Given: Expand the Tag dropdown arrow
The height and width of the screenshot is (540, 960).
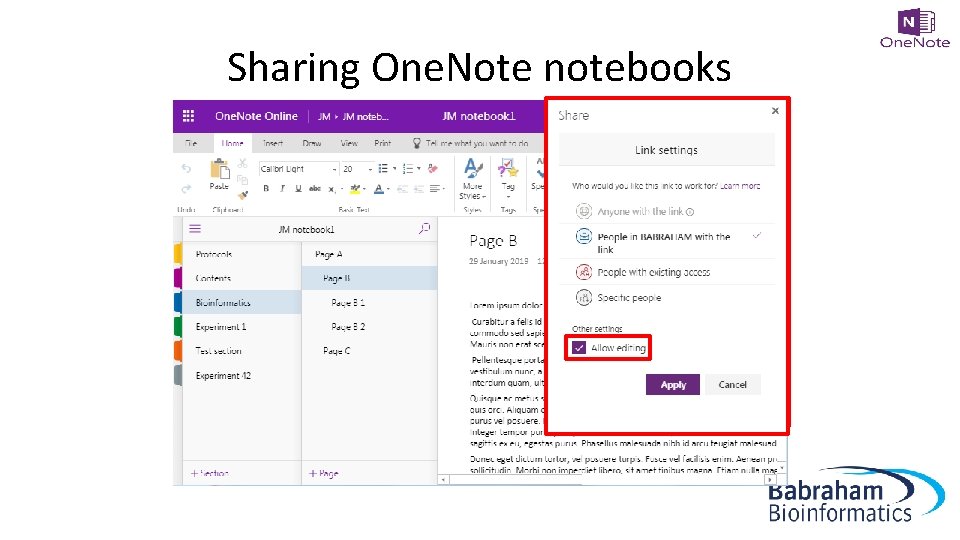Looking at the screenshot, I should click(508, 197).
